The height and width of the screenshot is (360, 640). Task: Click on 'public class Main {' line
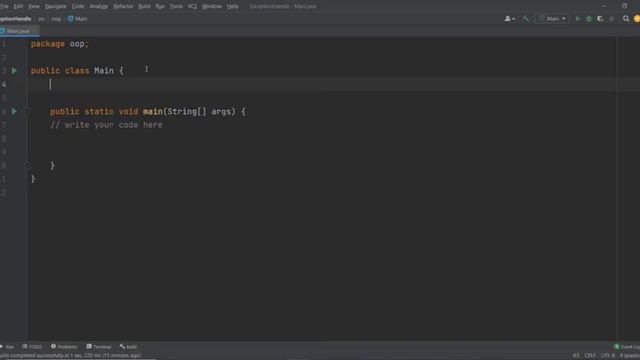pos(77,71)
